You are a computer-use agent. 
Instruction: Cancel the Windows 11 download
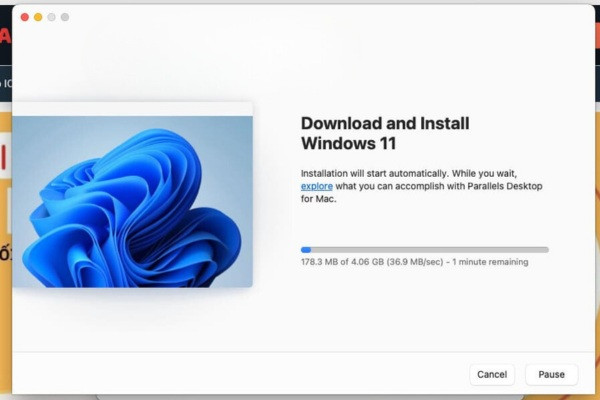[492, 374]
